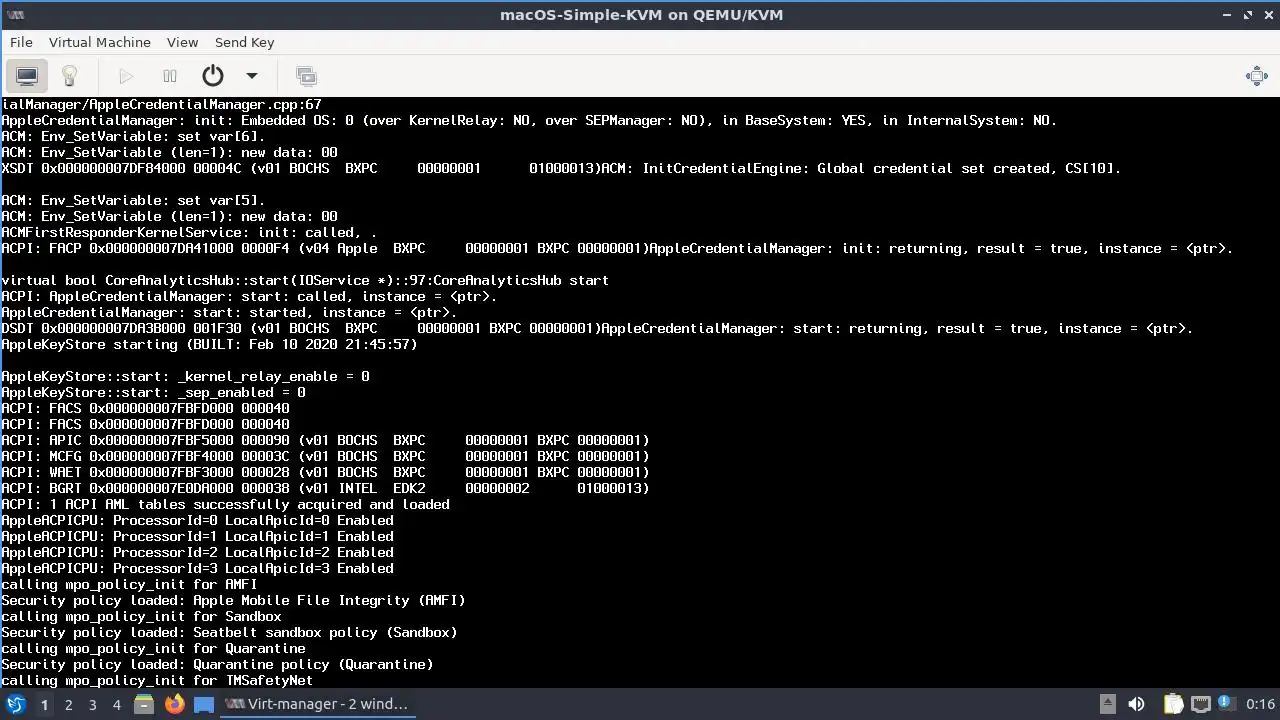This screenshot has height=720, width=1280.
Task: Click line 'calling mpo_policy_init for TMSafetyNet'
Action: [157, 680]
